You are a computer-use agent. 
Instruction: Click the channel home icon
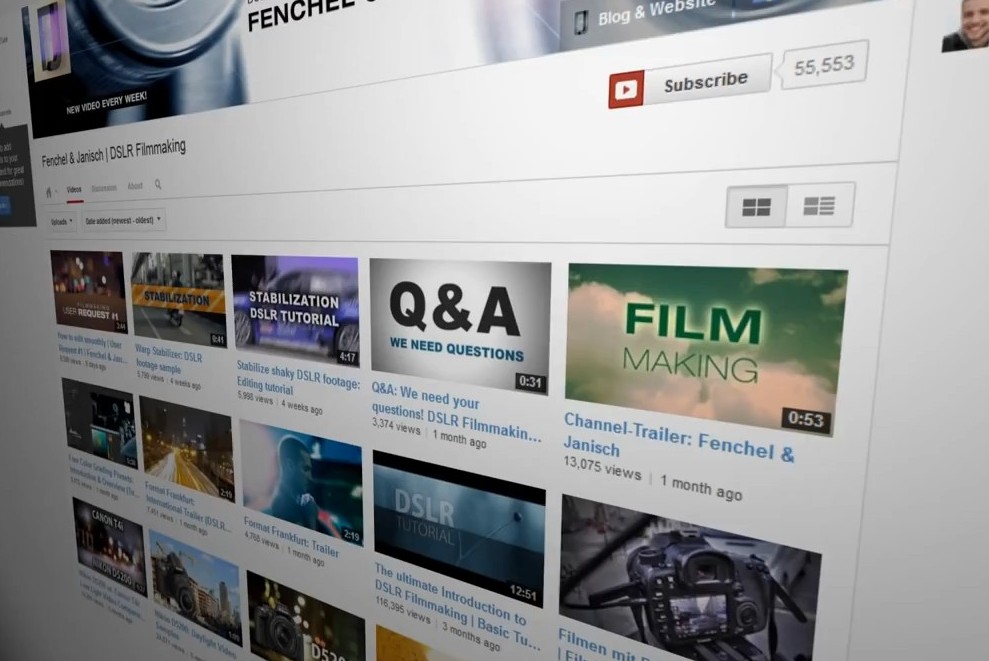click(49, 192)
